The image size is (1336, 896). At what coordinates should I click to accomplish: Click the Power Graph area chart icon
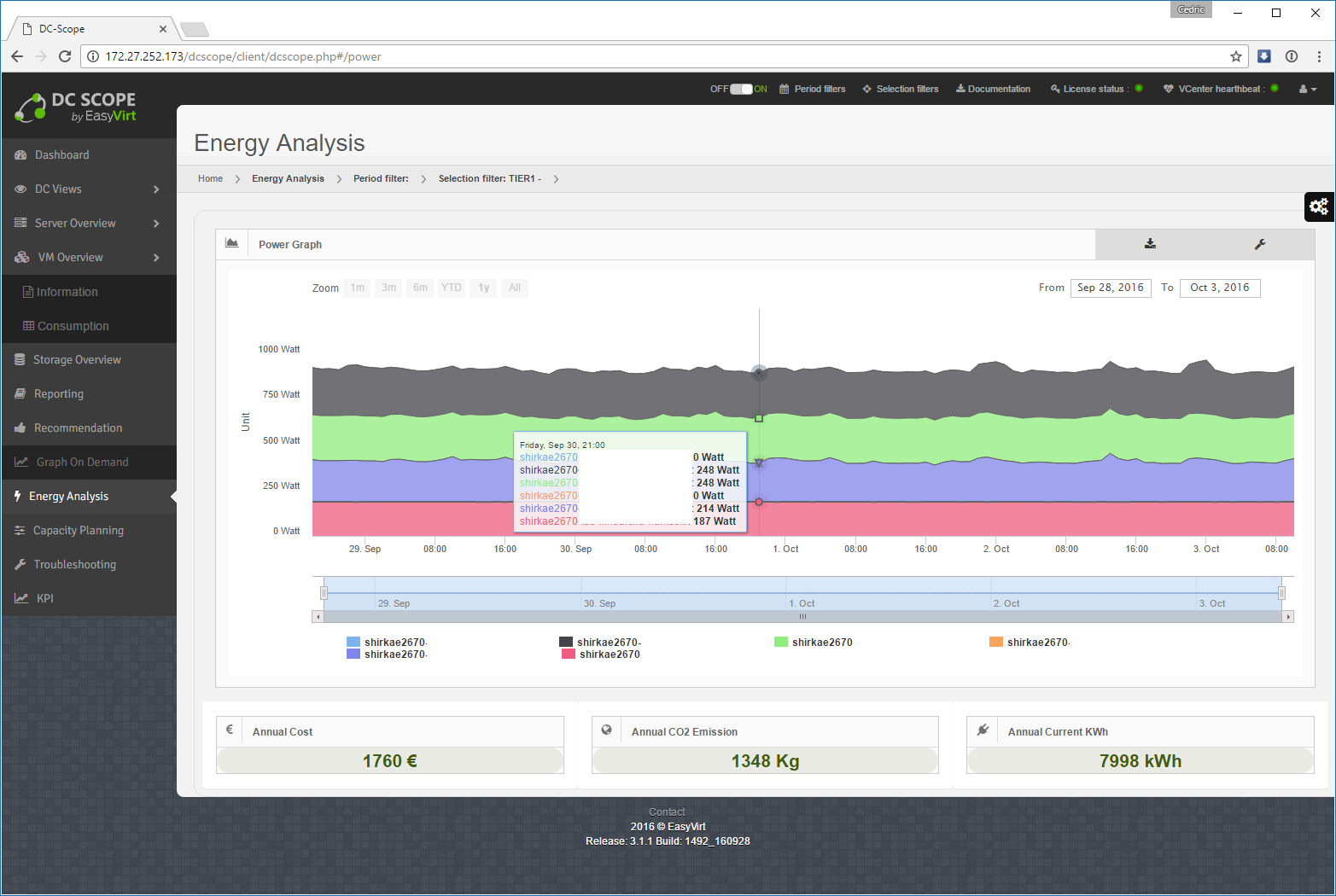point(231,243)
